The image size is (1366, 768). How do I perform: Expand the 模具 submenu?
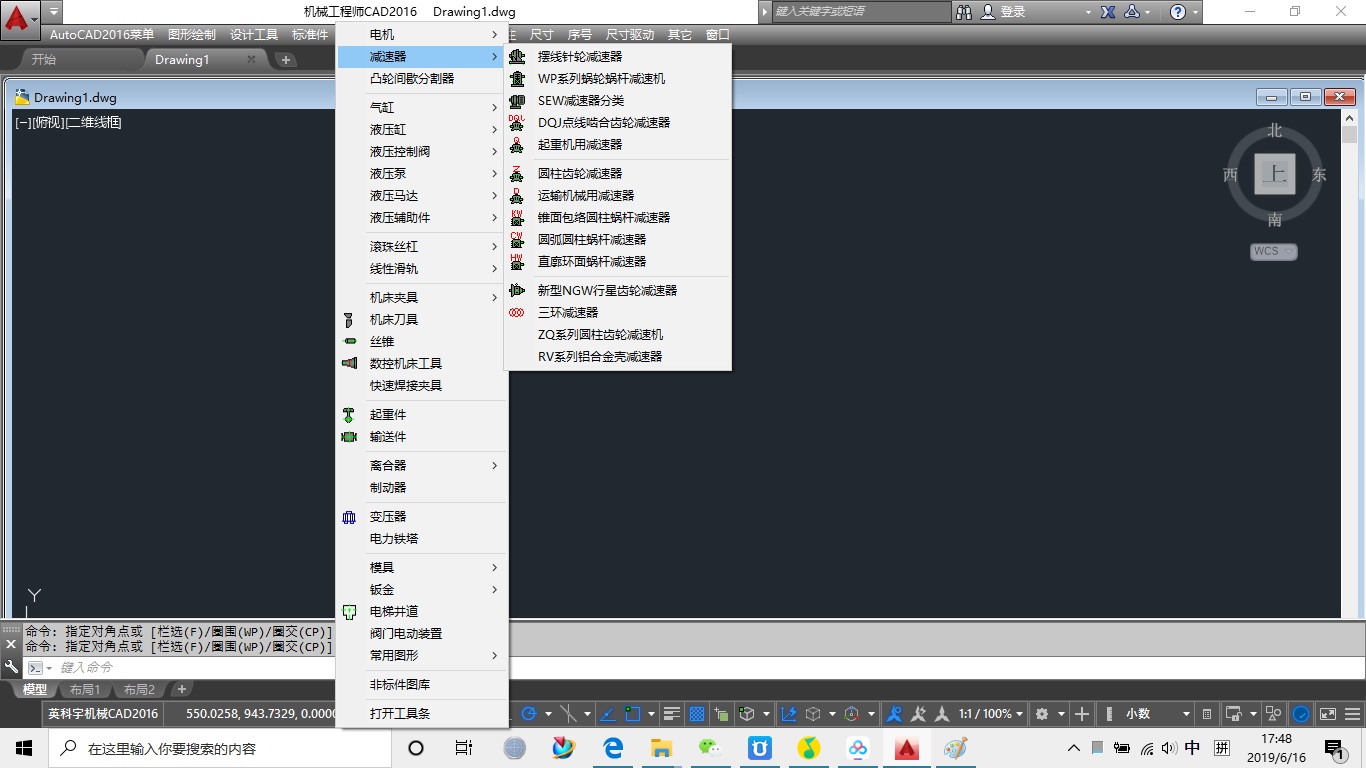point(422,568)
